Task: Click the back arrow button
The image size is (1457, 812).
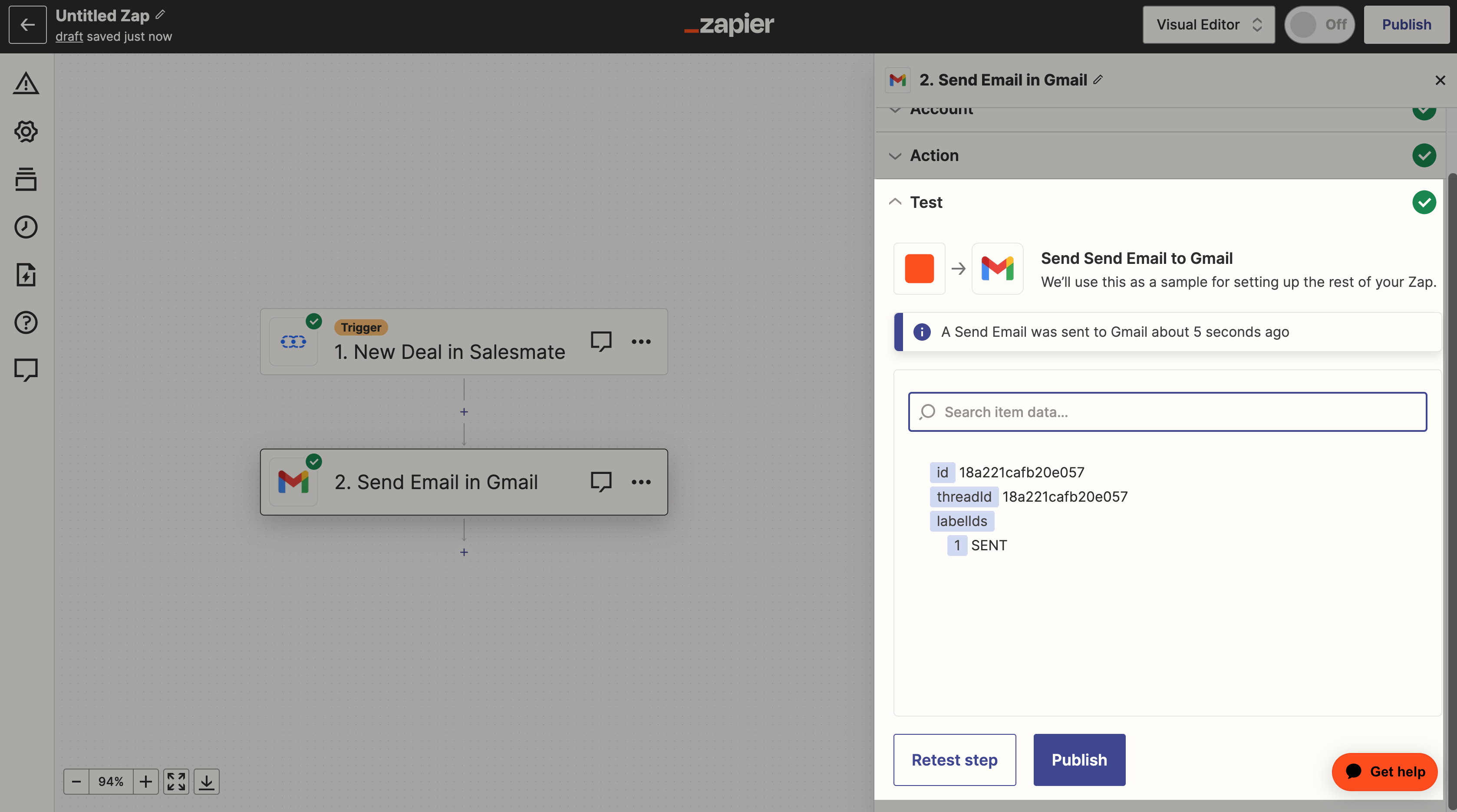Action: click(x=27, y=24)
